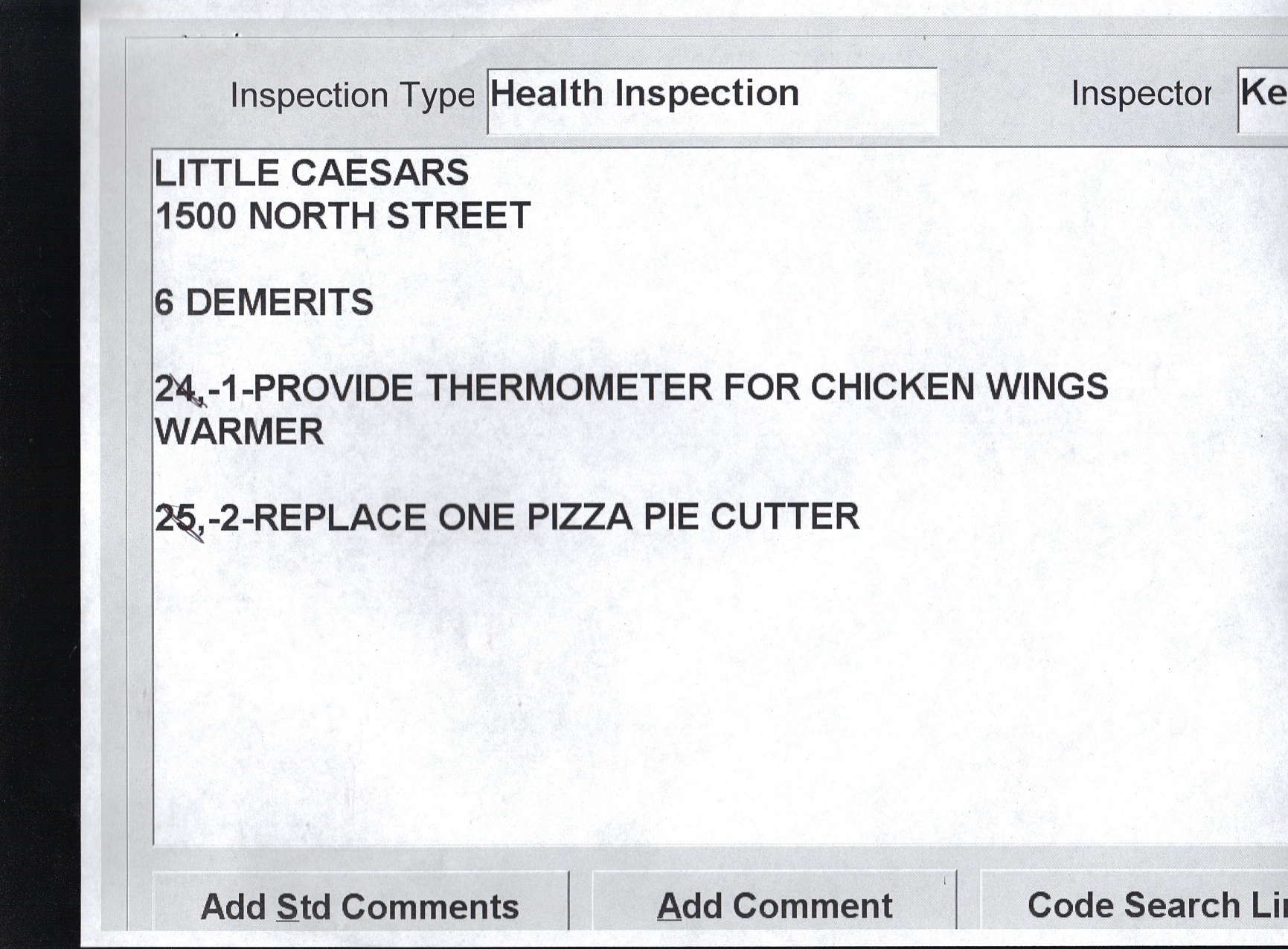
Task: Select the Inspector label
Action: click(1141, 94)
